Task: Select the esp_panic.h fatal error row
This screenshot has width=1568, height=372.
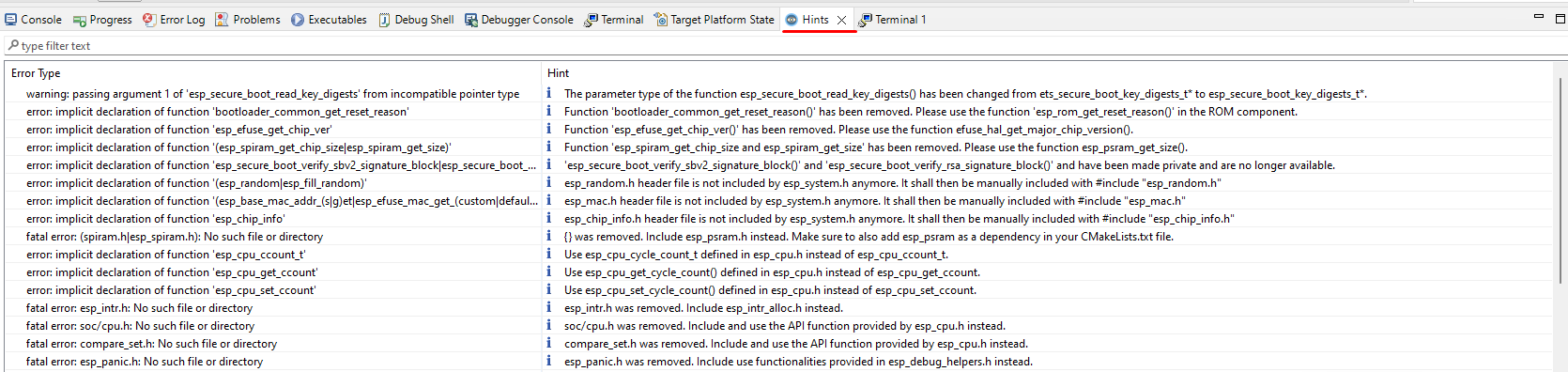Action: pyautogui.click(x=777, y=362)
